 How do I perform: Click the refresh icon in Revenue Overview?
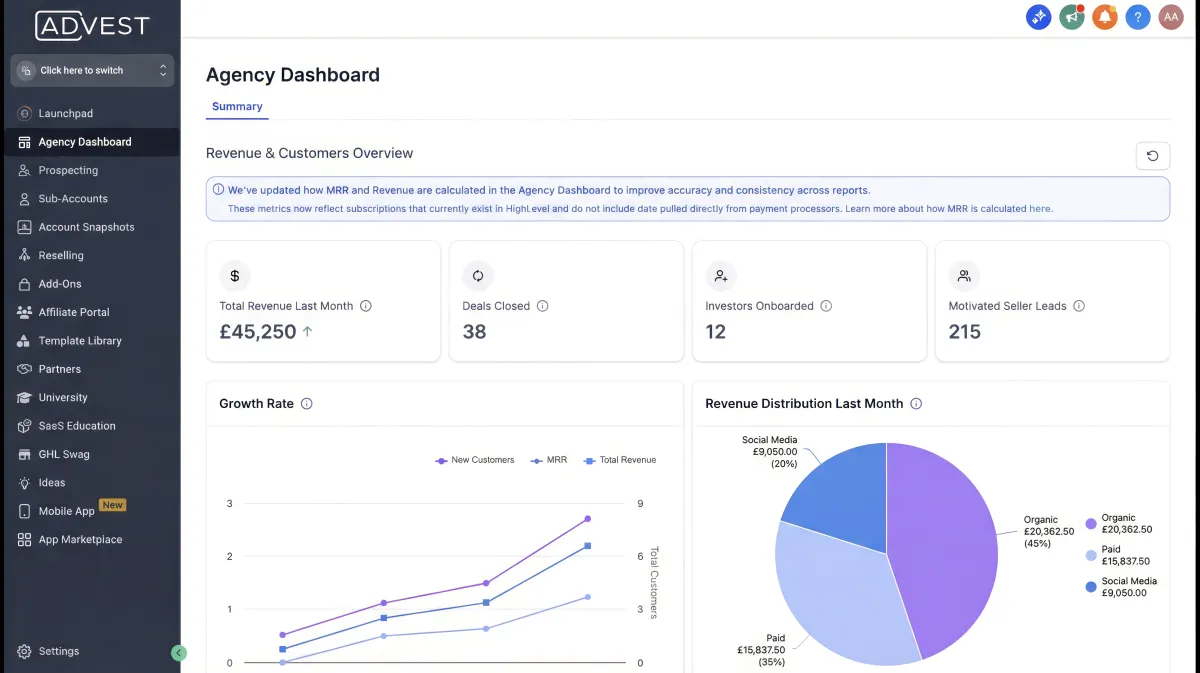(x=1152, y=156)
